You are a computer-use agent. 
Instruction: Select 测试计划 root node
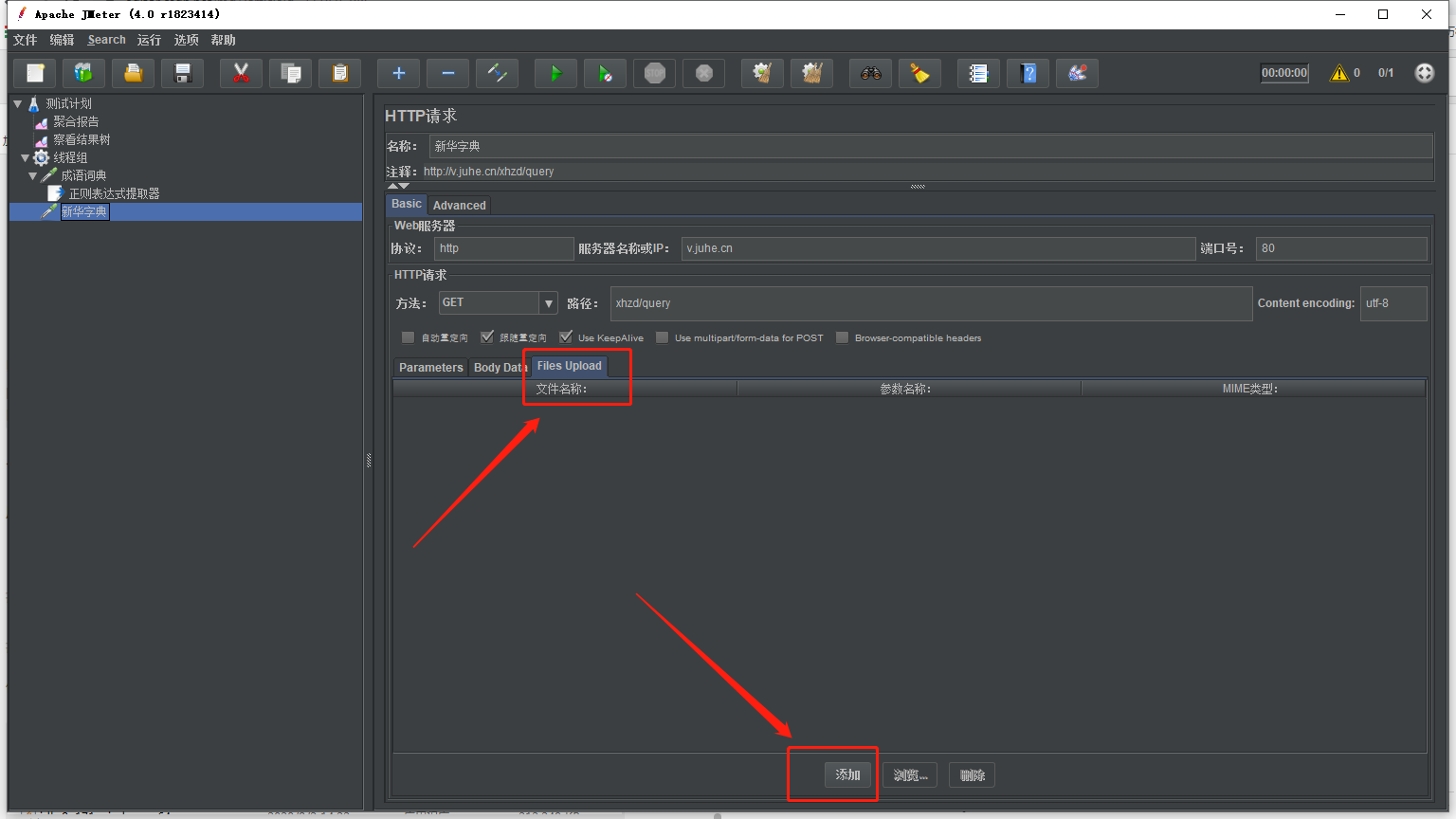[x=68, y=103]
